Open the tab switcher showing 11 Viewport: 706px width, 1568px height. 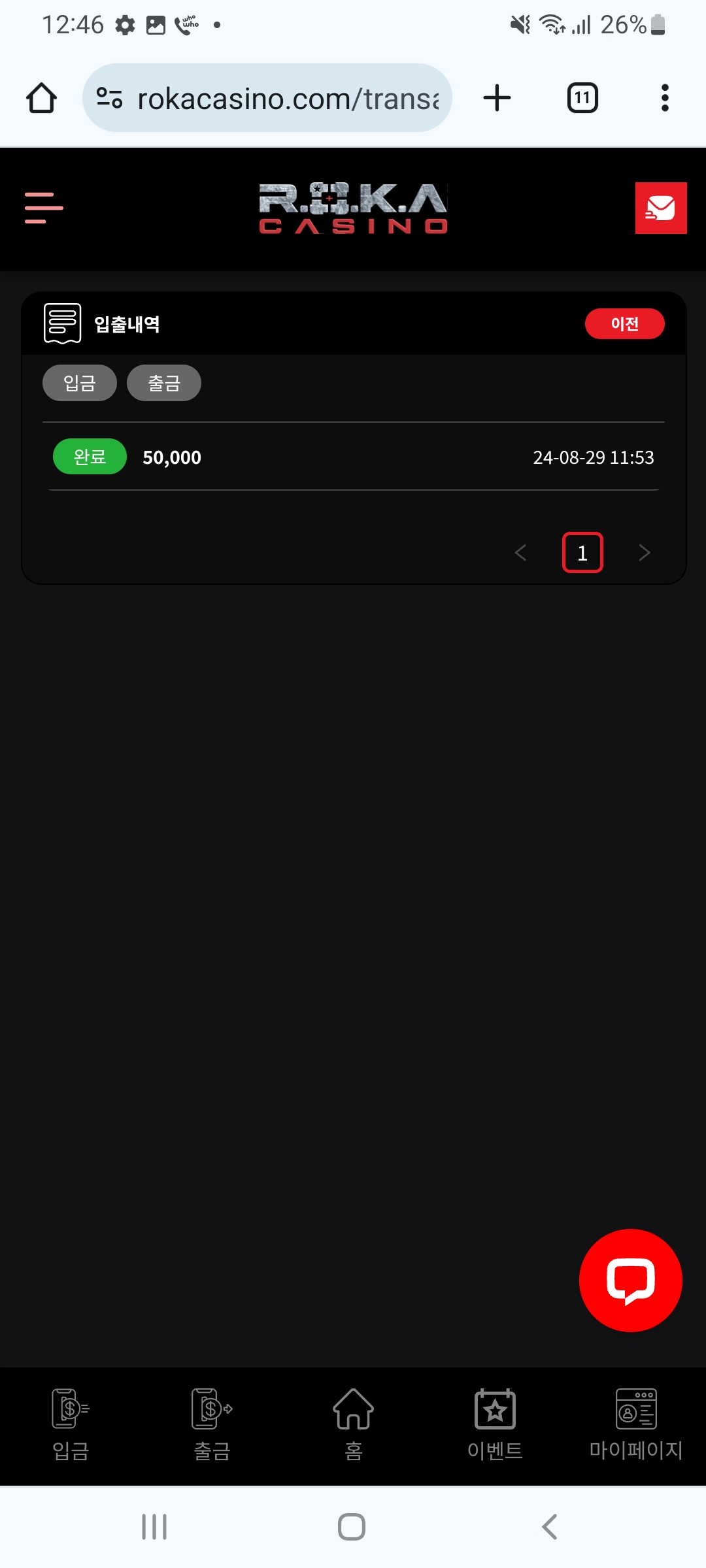[x=582, y=98]
